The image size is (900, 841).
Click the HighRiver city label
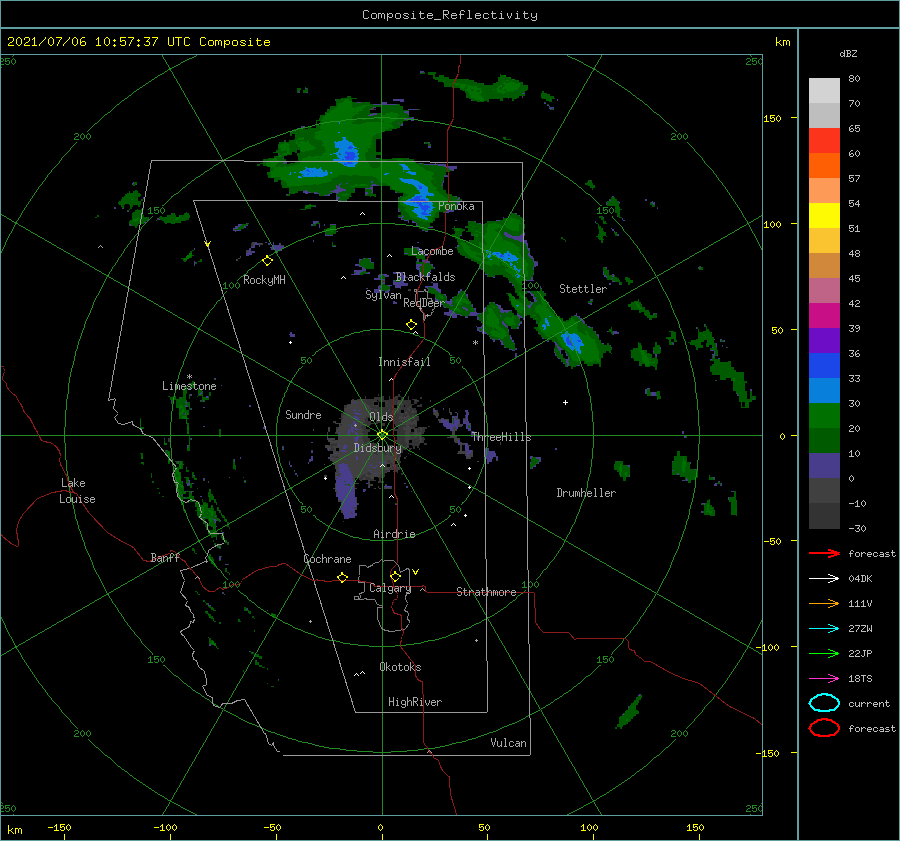click(x=415, y=702)
